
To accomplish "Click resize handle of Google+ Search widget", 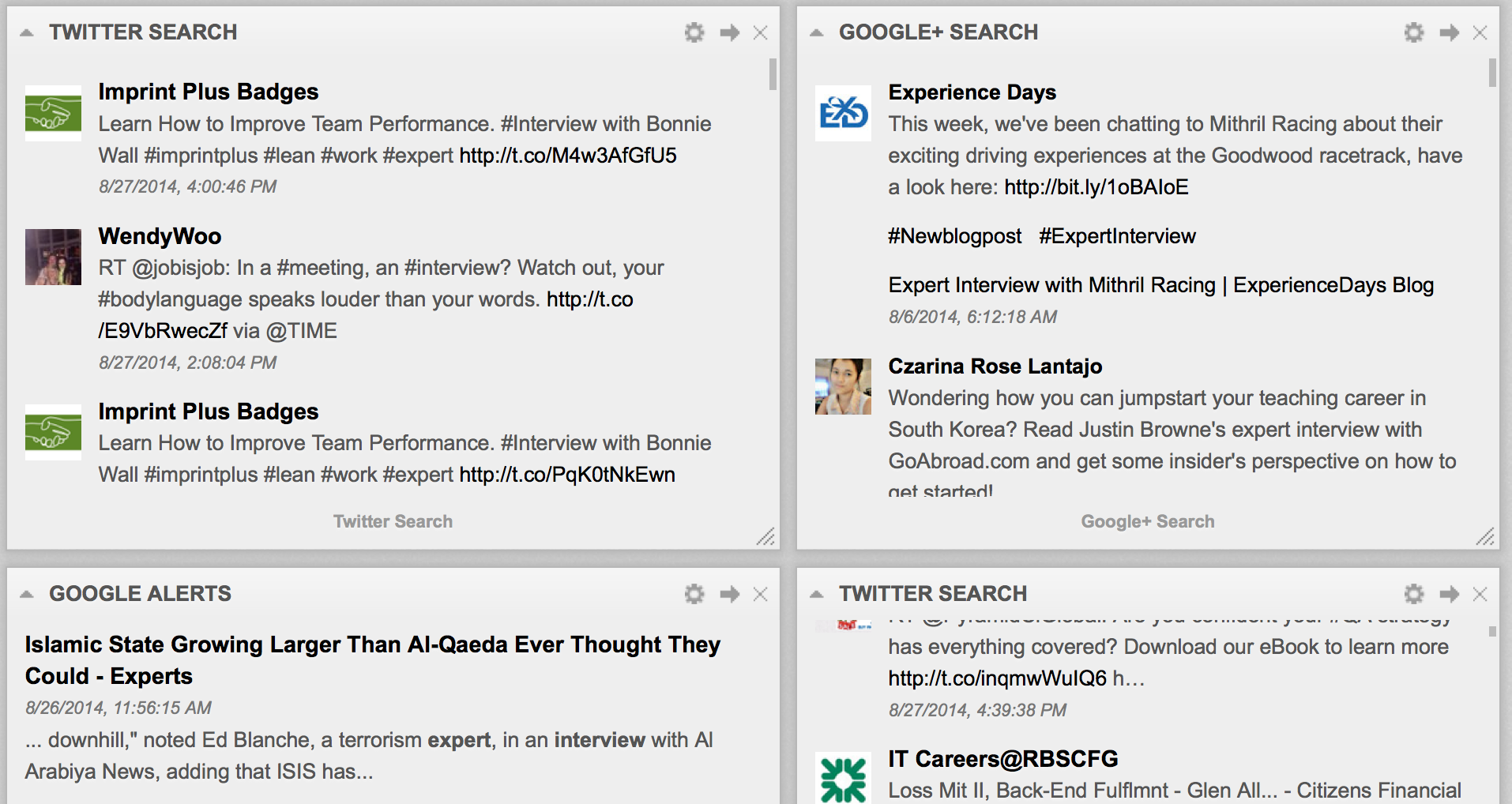I will 1484,536.
